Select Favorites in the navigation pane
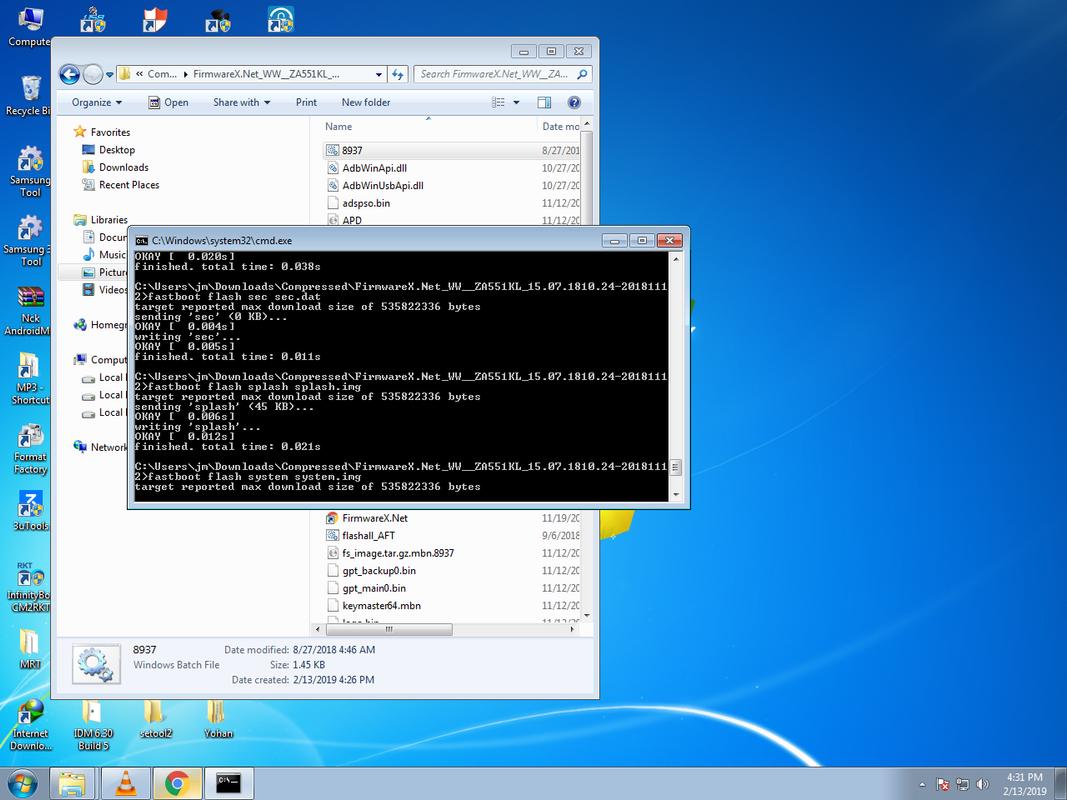 (x=102, y=132)
